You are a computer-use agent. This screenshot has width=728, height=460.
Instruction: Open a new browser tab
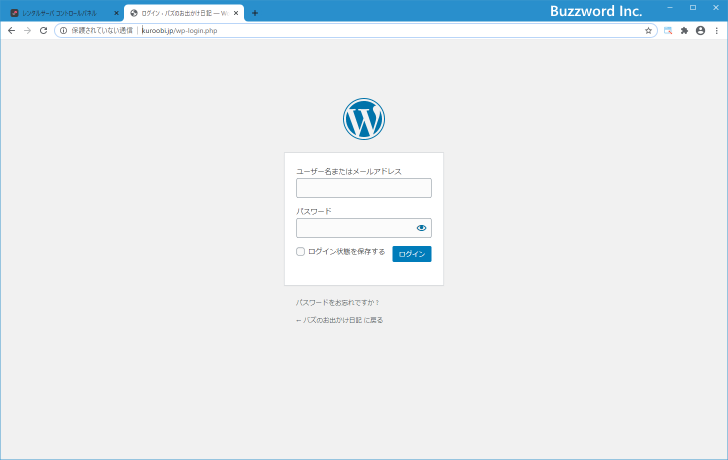tap(255, 13)
